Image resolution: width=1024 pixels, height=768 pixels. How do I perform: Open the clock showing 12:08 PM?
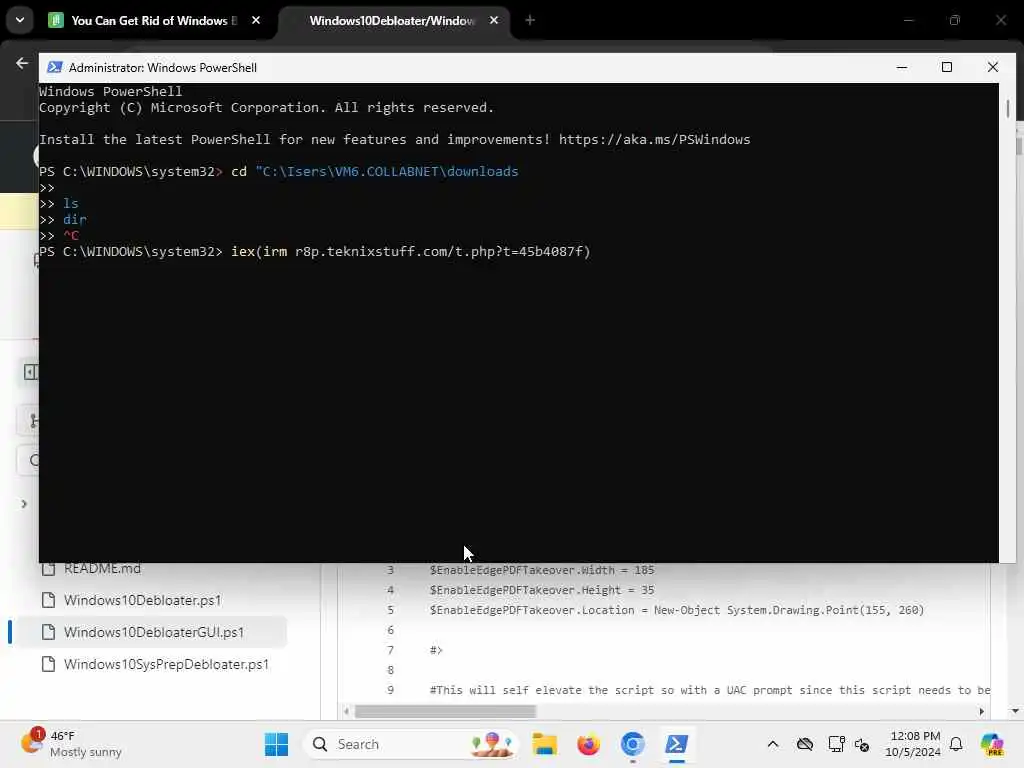pyautogui.click(x=912, y=744)
